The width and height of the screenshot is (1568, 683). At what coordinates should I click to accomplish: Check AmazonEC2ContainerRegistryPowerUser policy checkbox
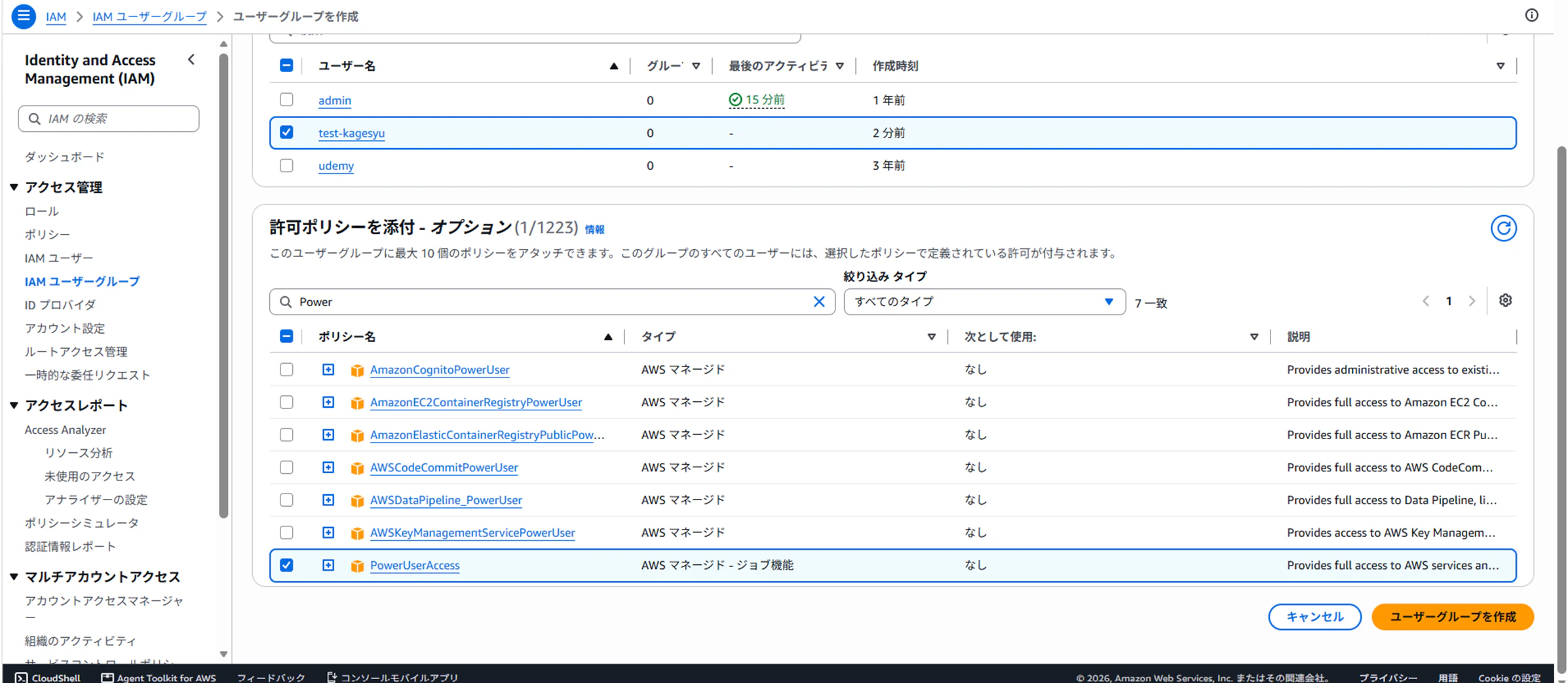click(286, 402)
